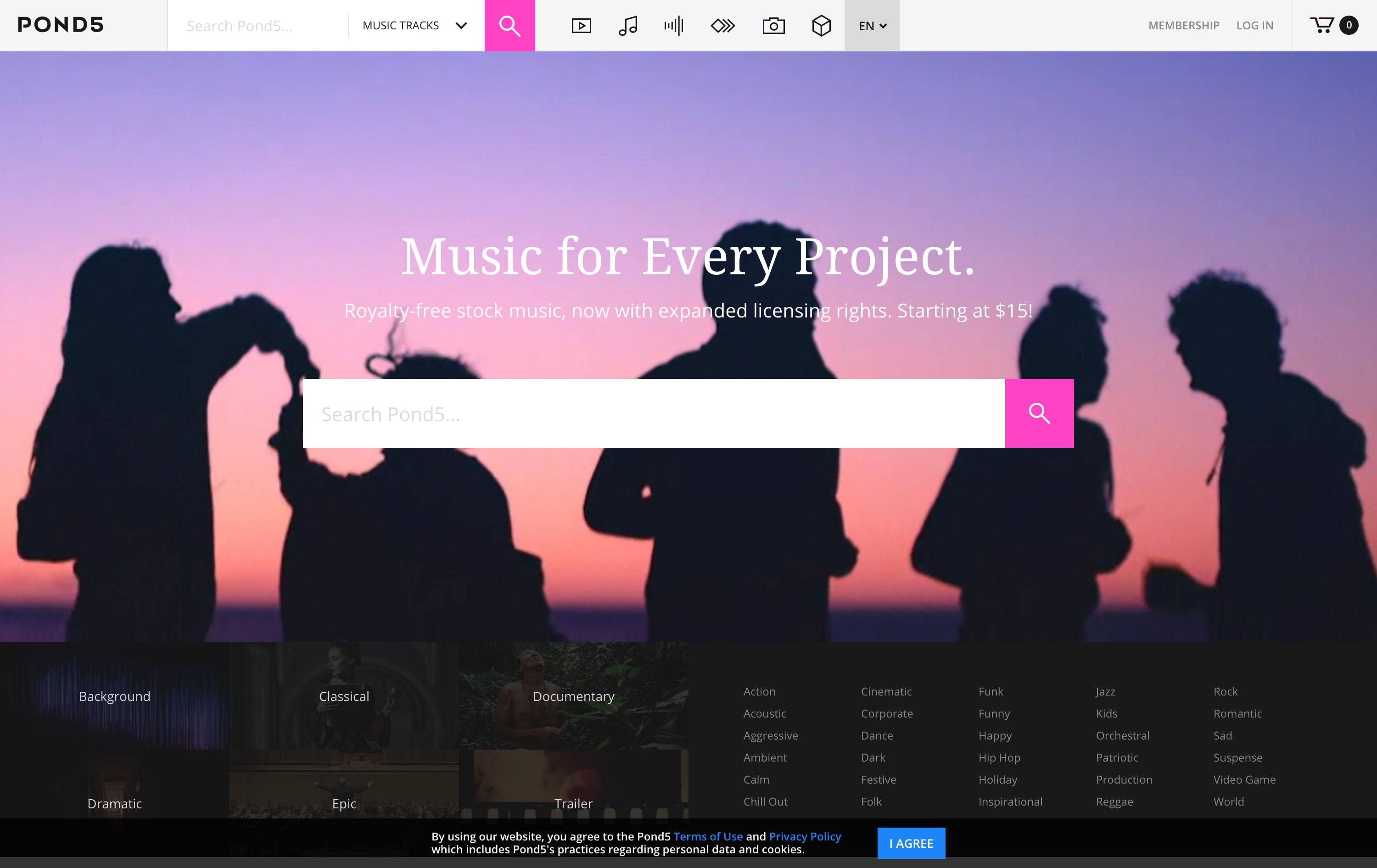Screen dimensions: 1377x868
Task: Click the Log In link
Action: [x=1254, y=26]
